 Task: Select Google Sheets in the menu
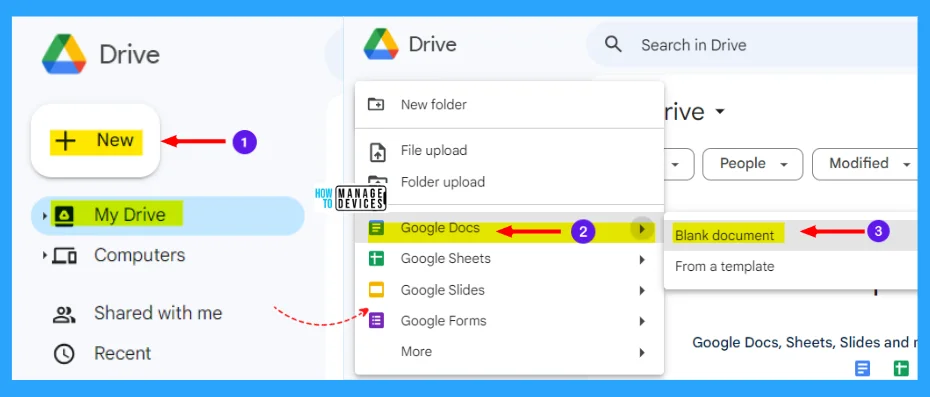[x=509, y=259]
